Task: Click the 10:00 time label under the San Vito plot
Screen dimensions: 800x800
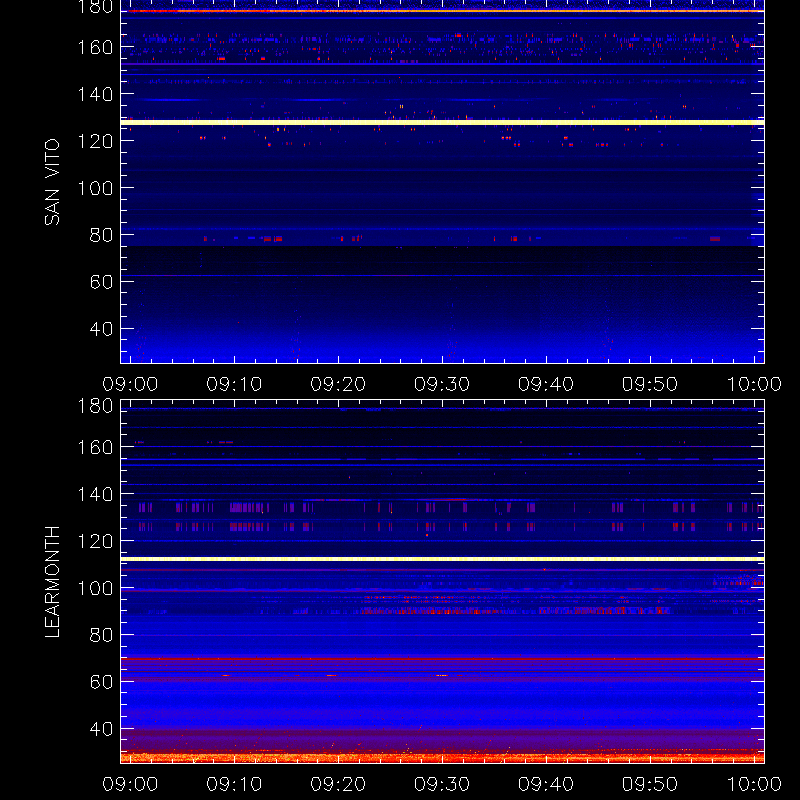Action: click(x=754, y=384)
